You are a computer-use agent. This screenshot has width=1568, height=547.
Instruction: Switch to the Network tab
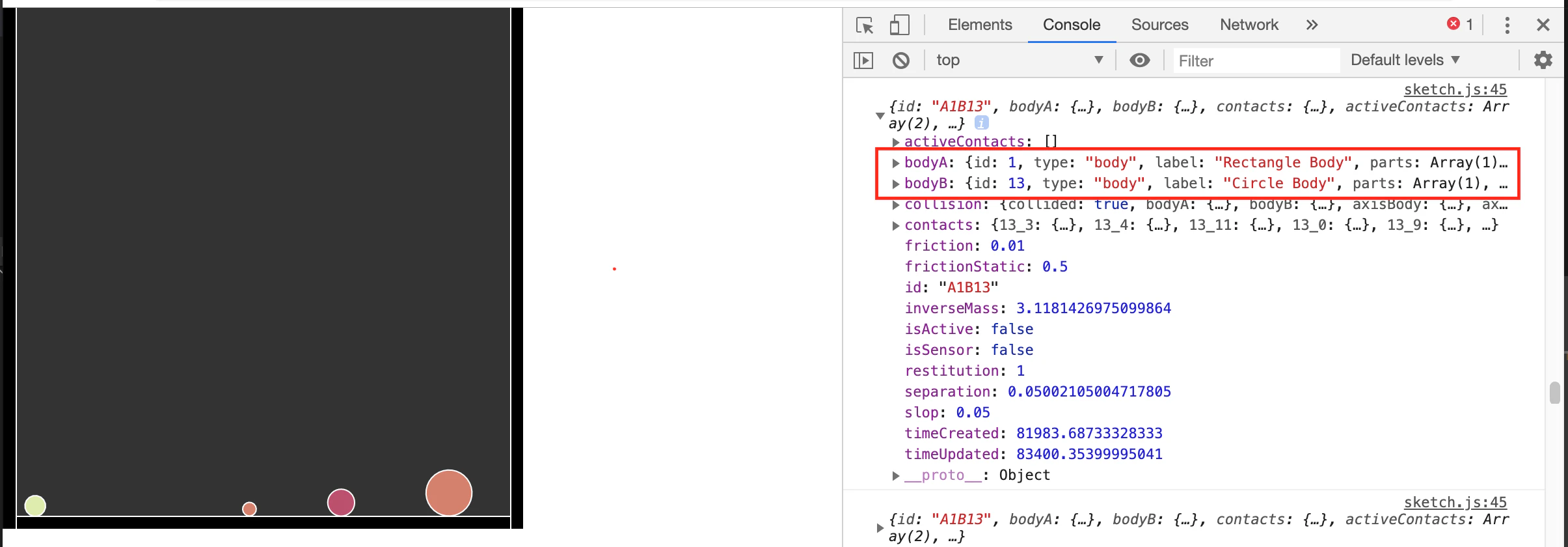(1249, 25)
